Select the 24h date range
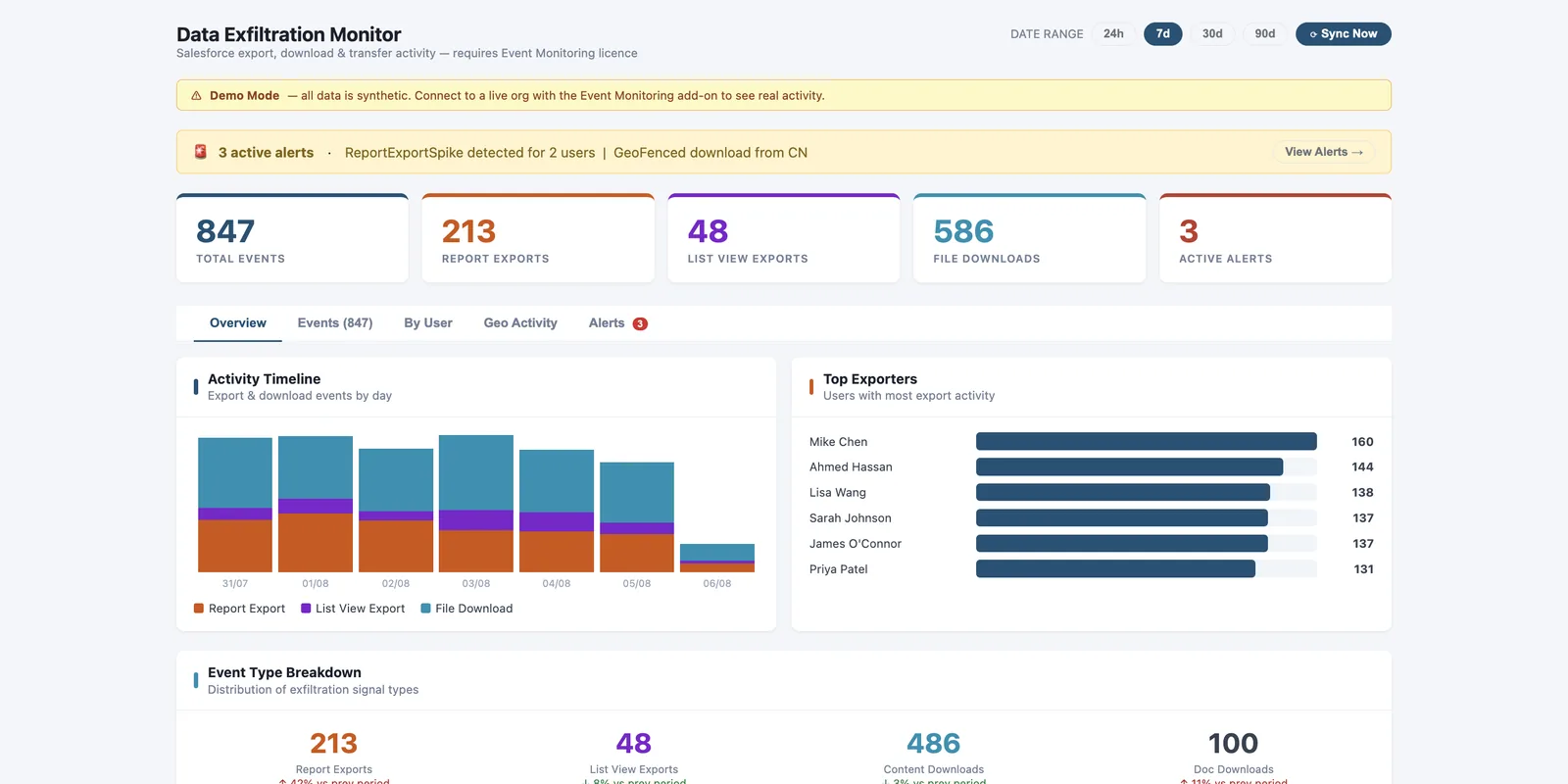The width and height of the screenshot is (1568, 784). pyautogui.click(x=1113, y=33)
